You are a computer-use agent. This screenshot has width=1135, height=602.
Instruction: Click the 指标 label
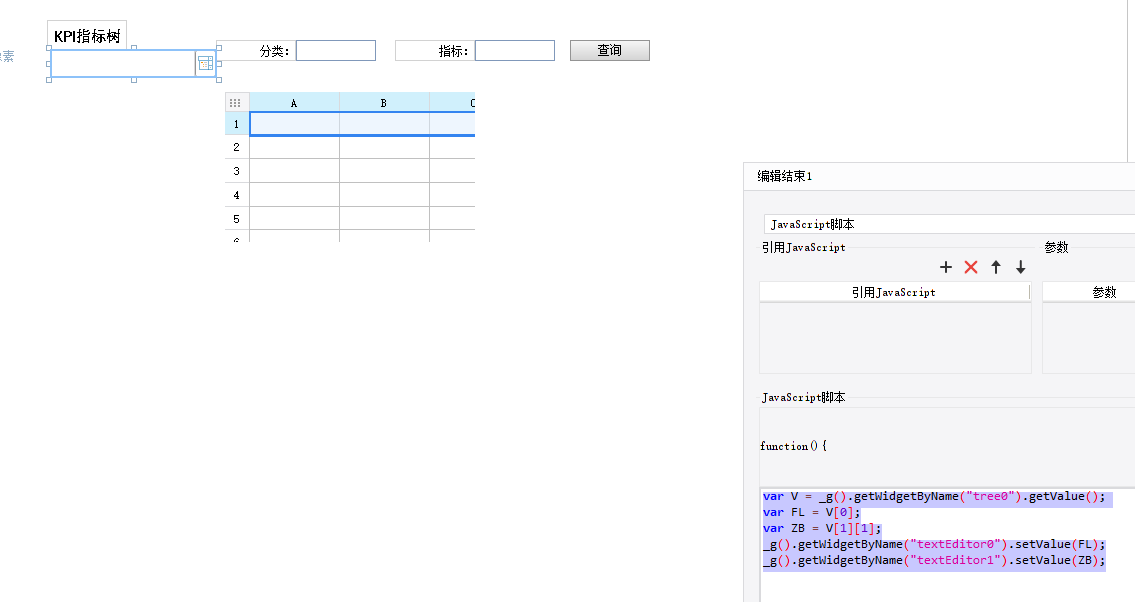(453, 51)
